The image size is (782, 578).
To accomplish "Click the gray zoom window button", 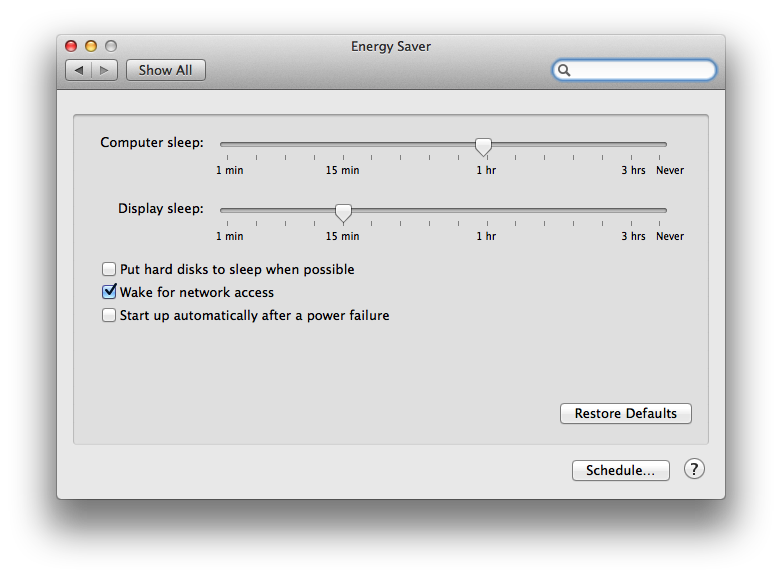I will [x=111, y=46].
